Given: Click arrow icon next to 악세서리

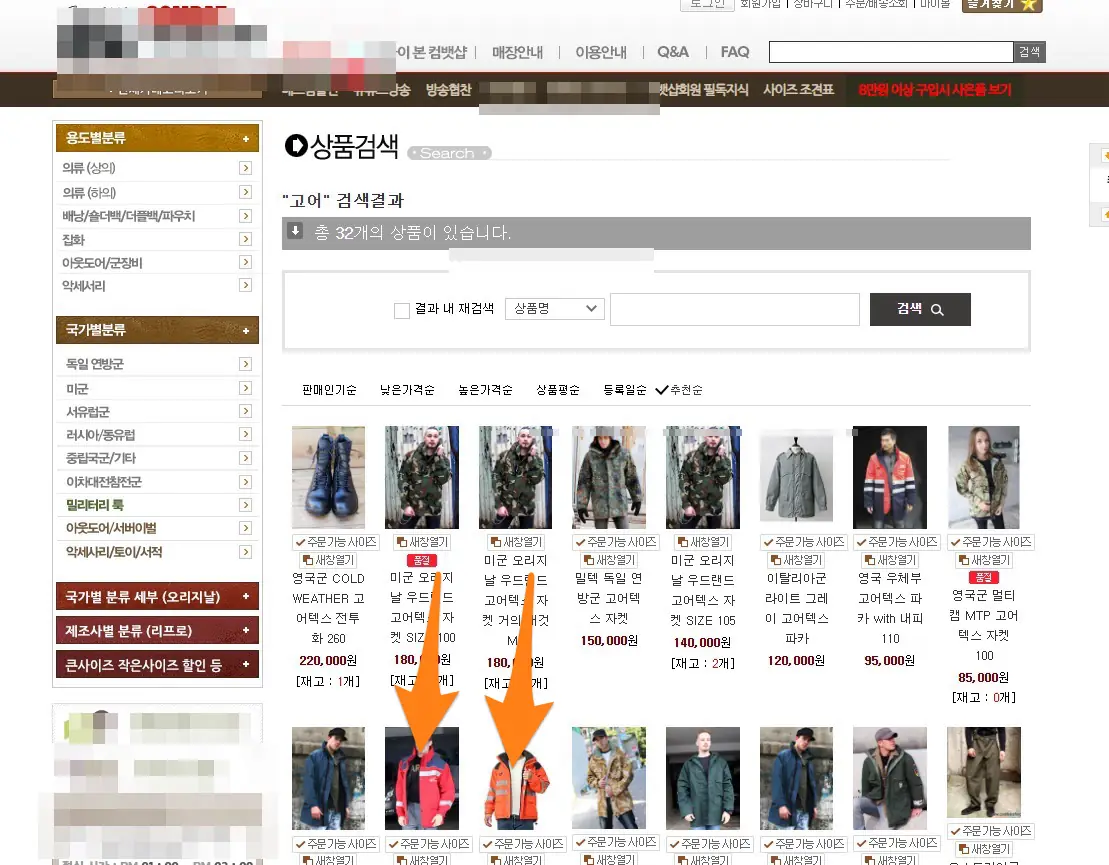Looking at the screenshot, I should tap(245, 286).
